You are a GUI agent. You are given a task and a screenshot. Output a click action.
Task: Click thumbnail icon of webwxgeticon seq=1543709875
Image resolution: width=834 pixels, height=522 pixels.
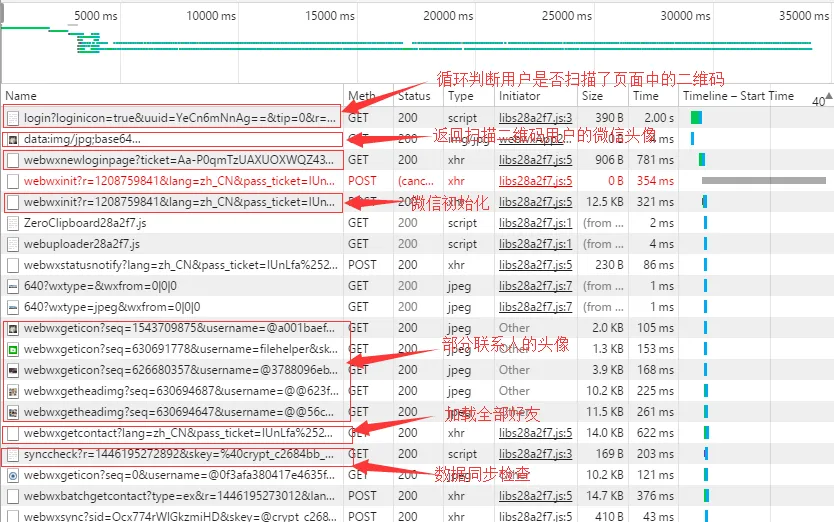pos(13,328)
